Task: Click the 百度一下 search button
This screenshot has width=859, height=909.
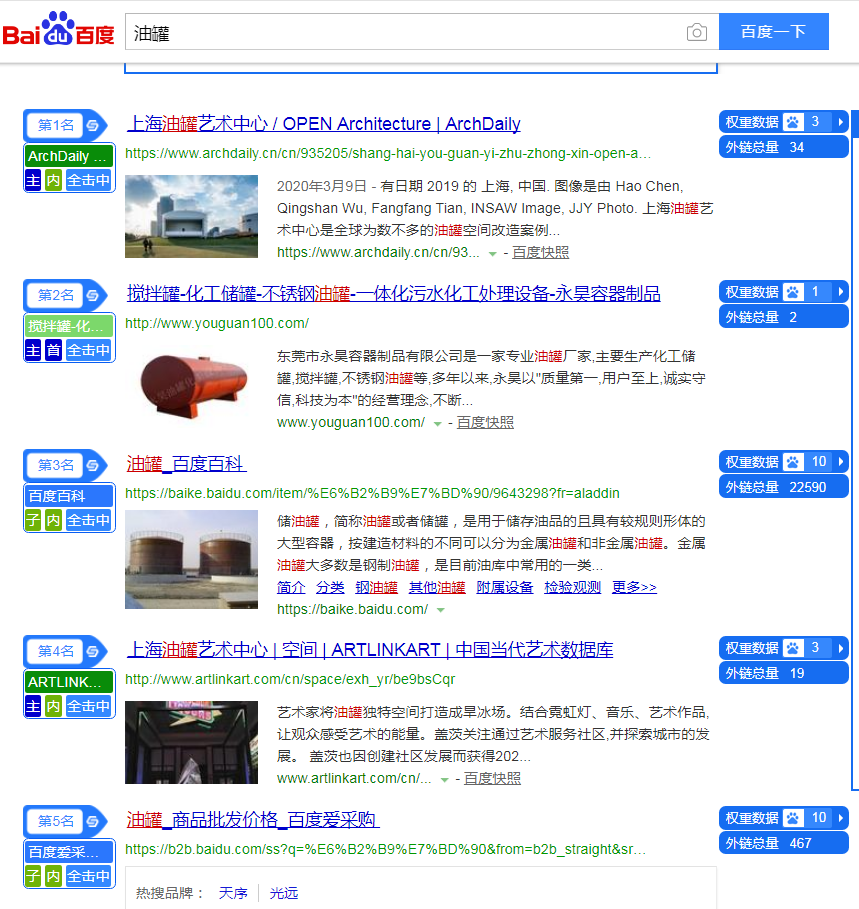Action: 774,32
